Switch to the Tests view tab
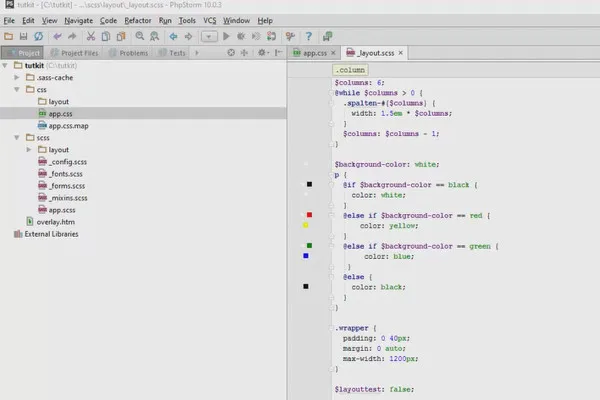Viewport: 600px width, 400px height. (173, 53)
